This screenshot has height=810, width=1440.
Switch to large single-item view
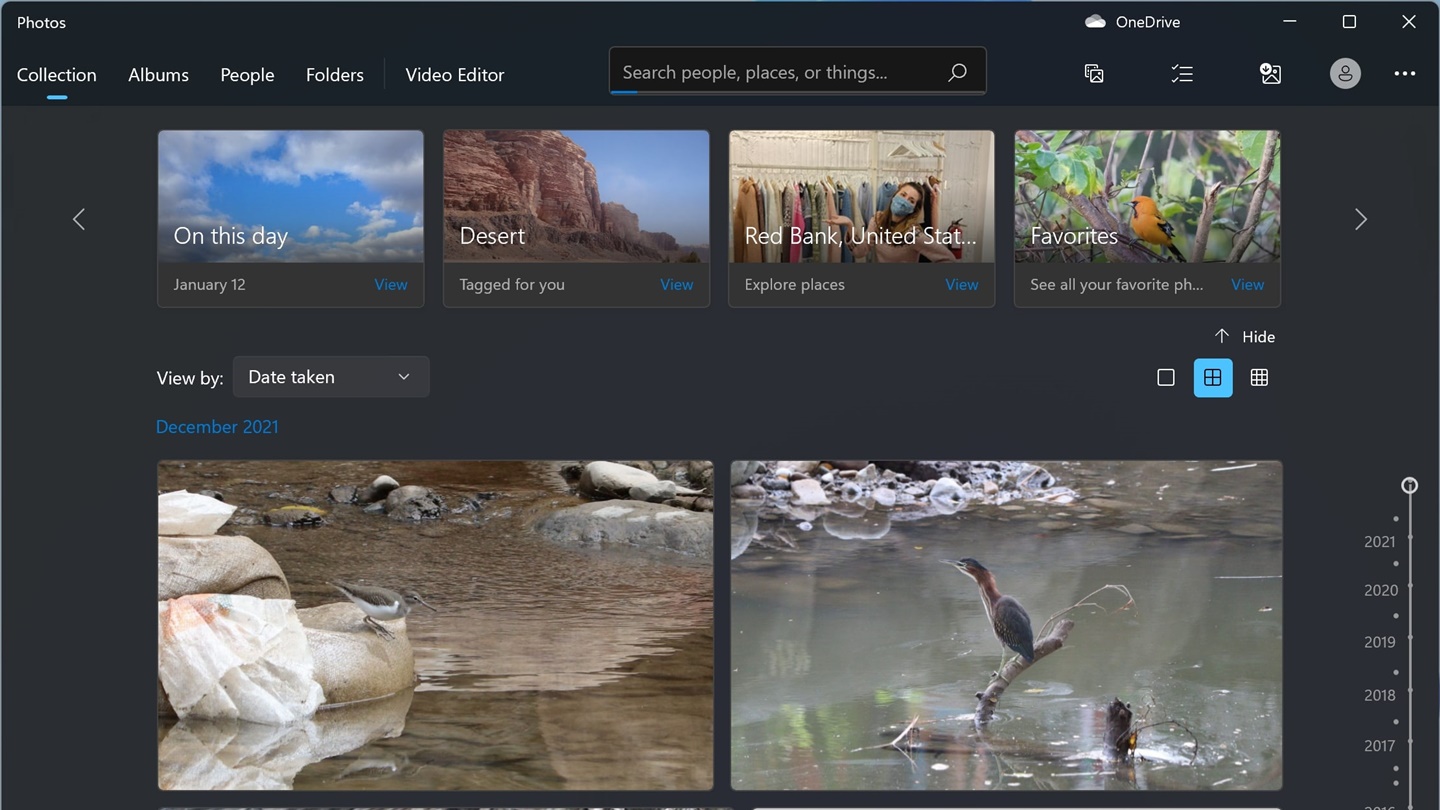coord(1166,377)
